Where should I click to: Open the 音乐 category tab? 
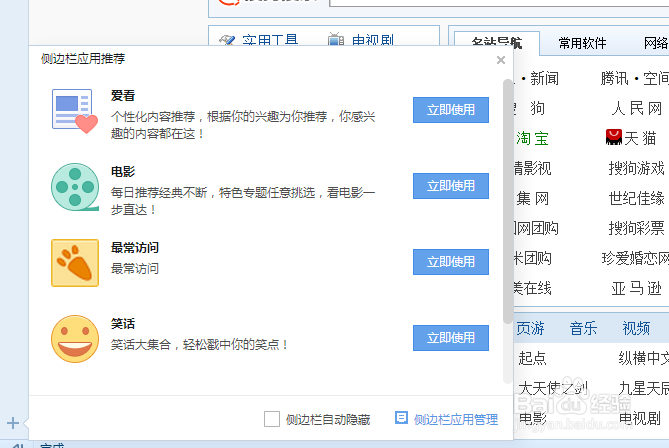583,328
